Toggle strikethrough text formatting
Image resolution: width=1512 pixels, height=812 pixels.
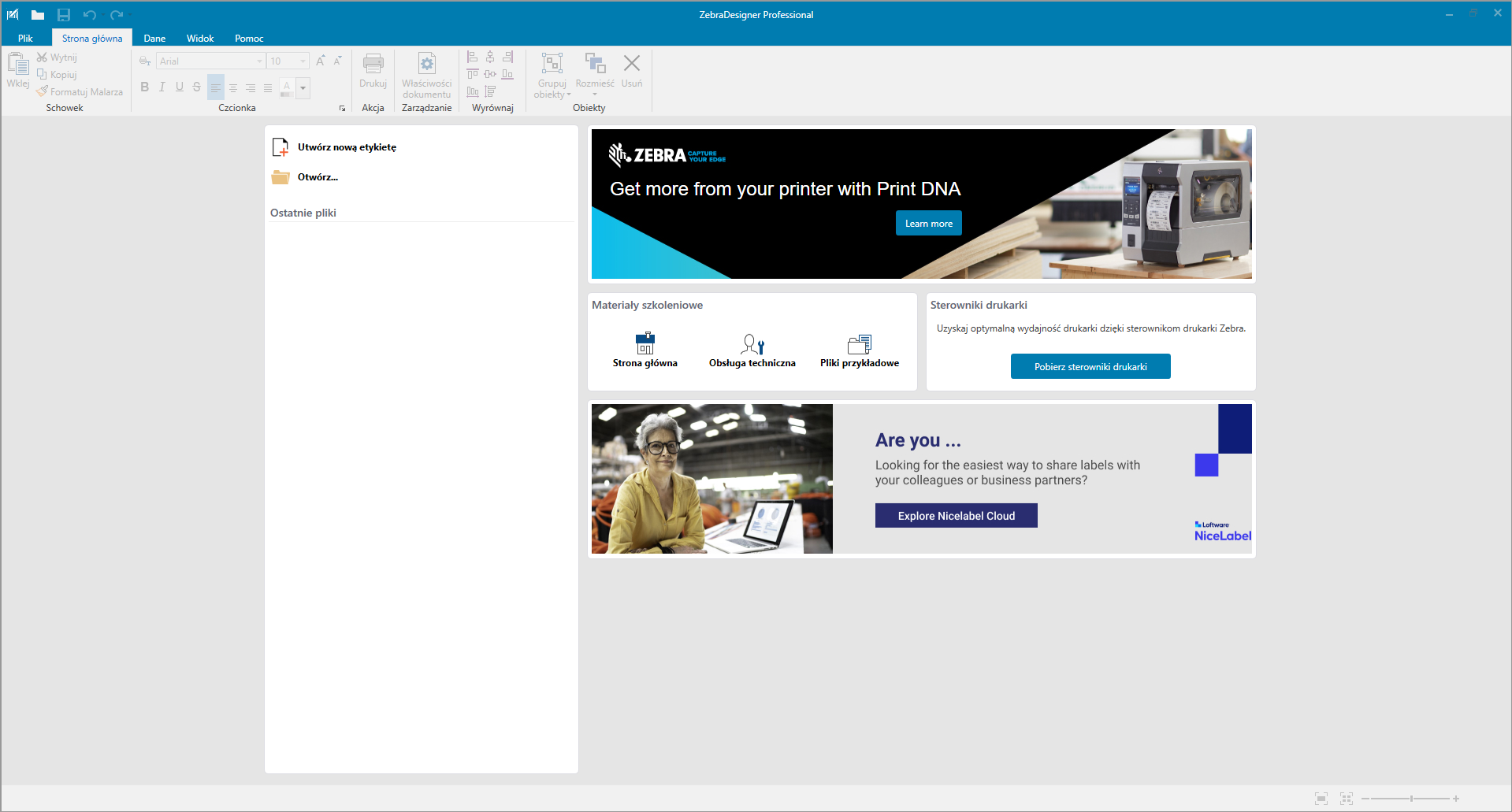pyautogui.click(x=197, y=87)
